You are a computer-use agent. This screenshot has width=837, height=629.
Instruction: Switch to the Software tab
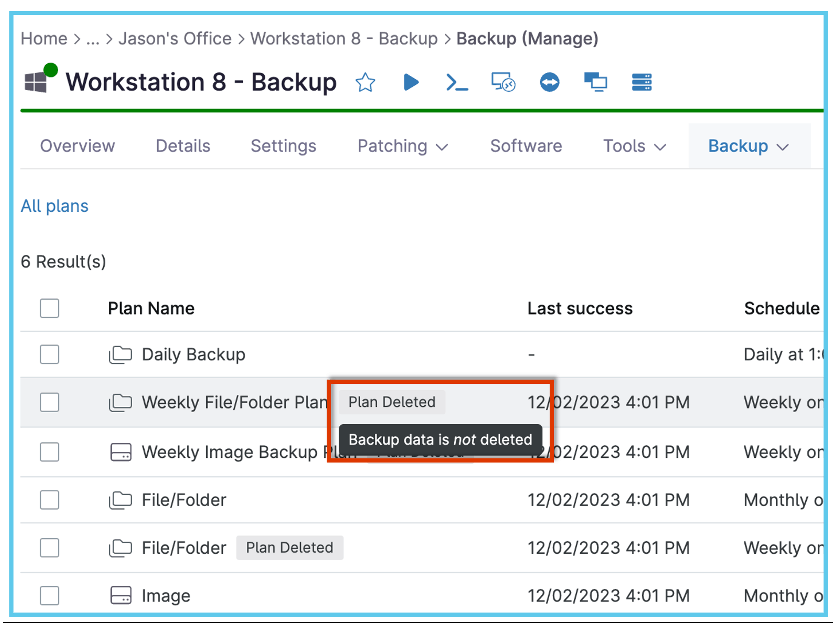(x=526, y=146)
